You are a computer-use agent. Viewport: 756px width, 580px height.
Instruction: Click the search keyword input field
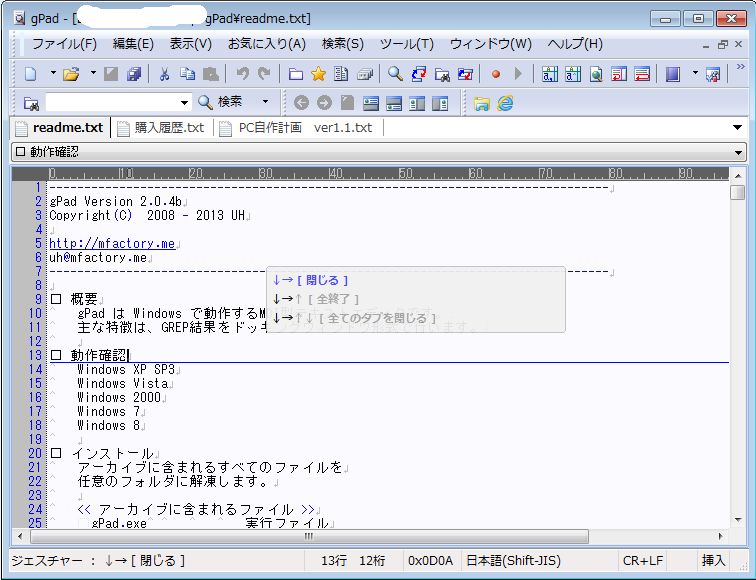point(112,102)
